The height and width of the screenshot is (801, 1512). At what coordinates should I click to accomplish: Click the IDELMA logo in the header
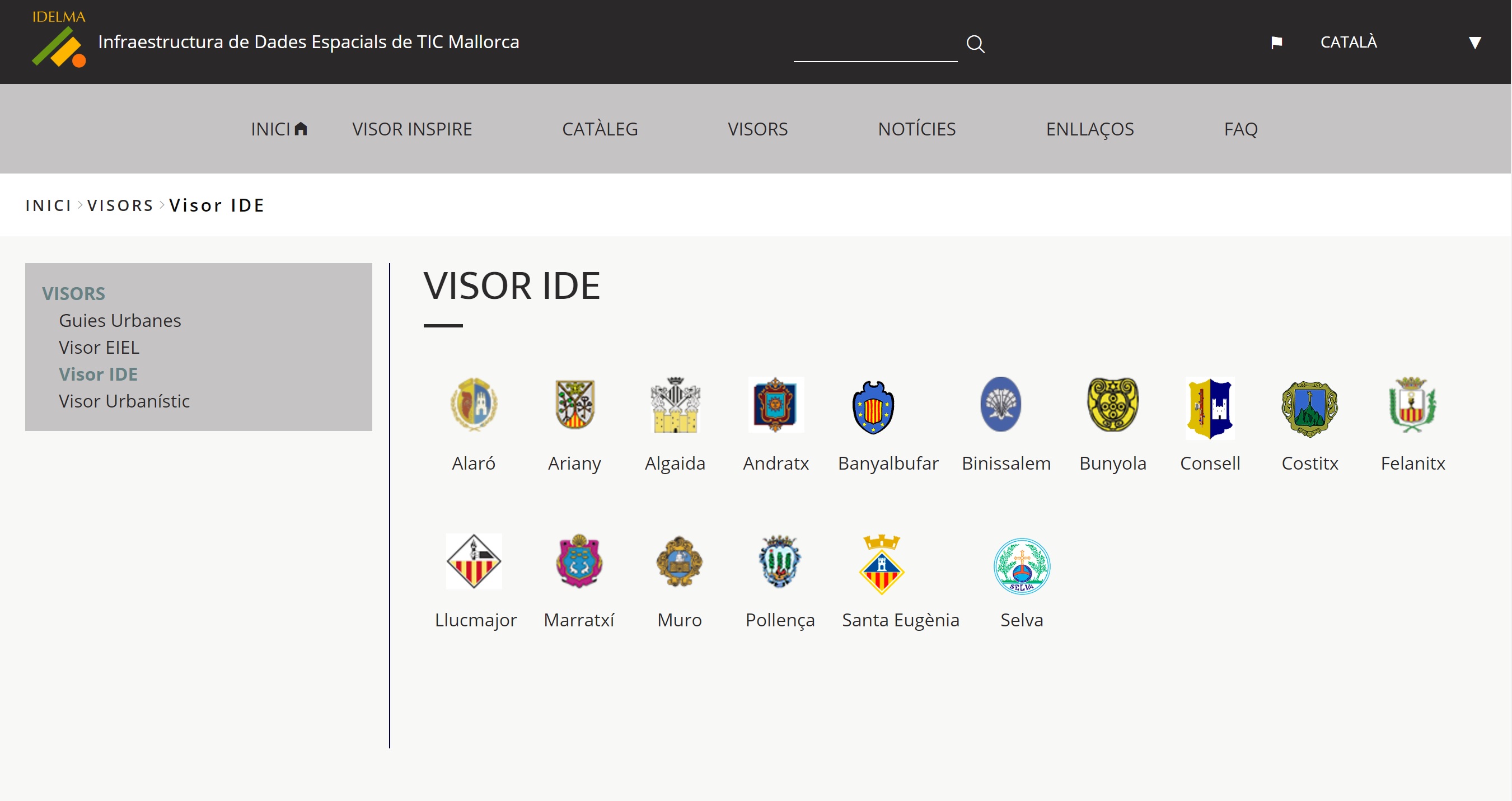[x=59, y=38]
